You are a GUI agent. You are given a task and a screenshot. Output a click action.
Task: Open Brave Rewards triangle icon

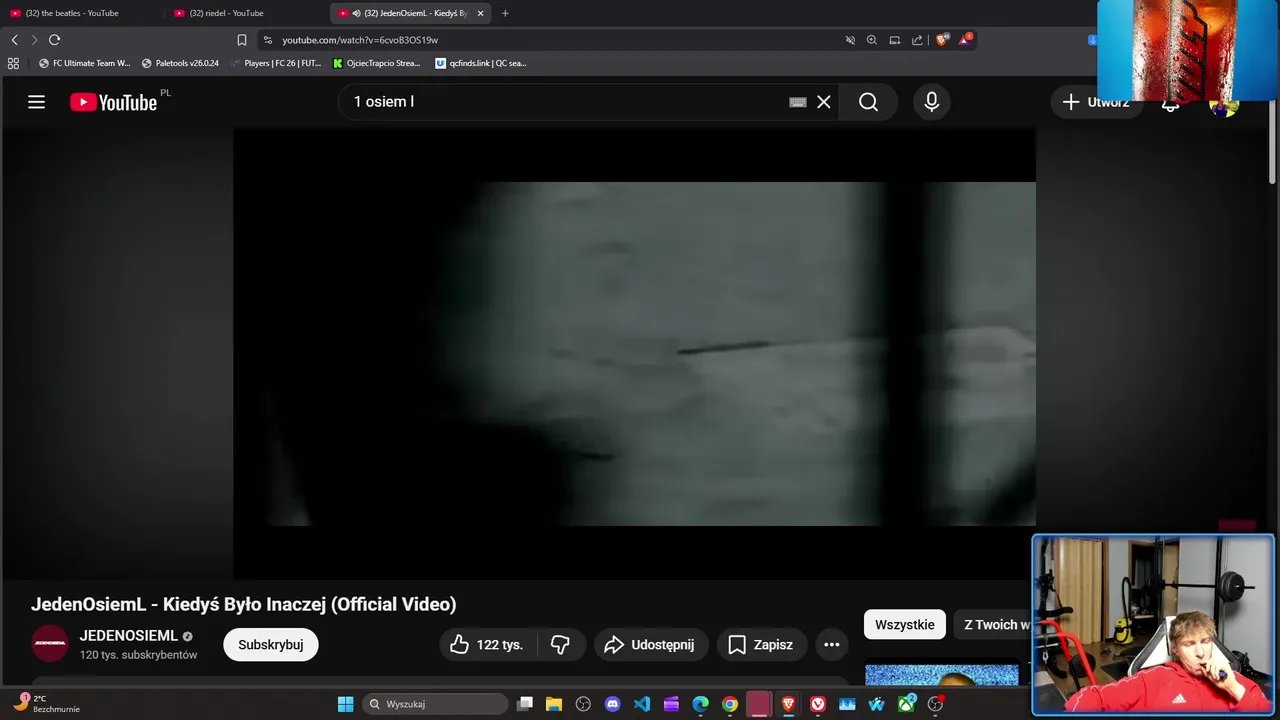pos(965,40)
